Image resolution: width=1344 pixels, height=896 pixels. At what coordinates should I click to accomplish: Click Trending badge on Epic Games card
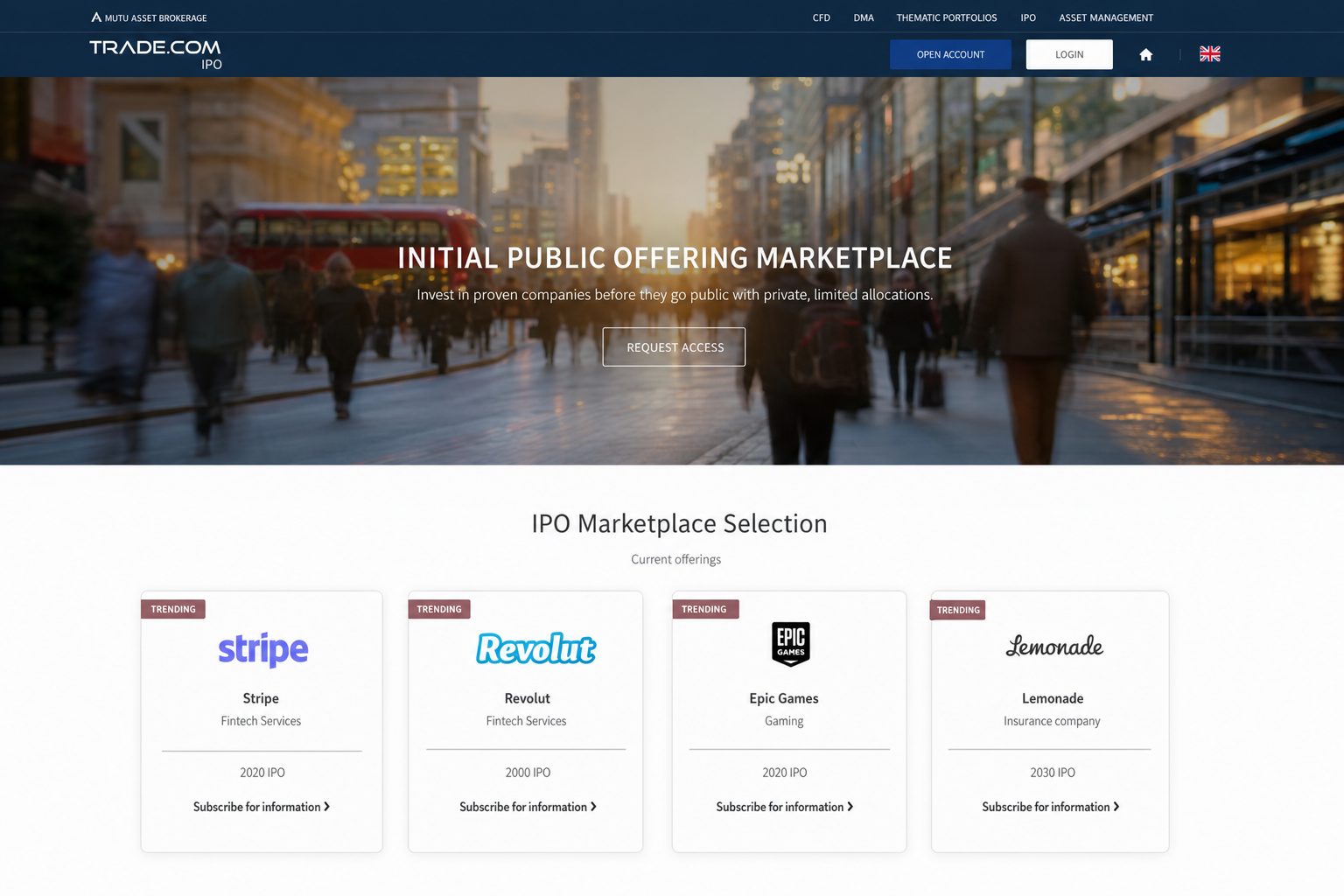(x=705, y=609)
